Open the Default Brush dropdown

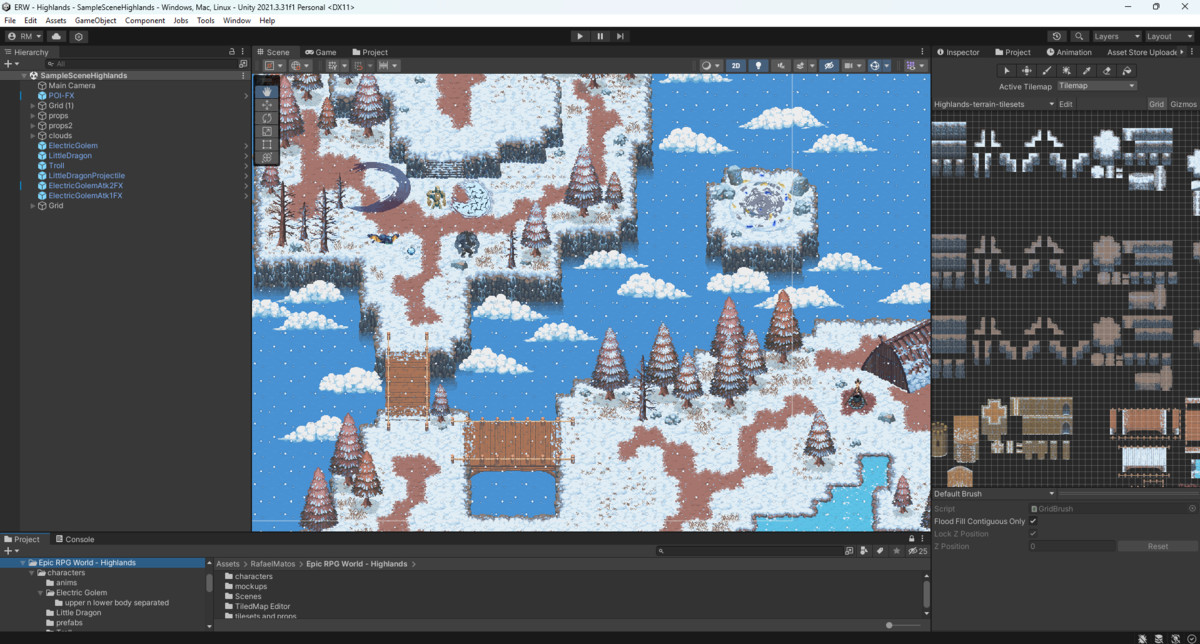click(994, 493)
